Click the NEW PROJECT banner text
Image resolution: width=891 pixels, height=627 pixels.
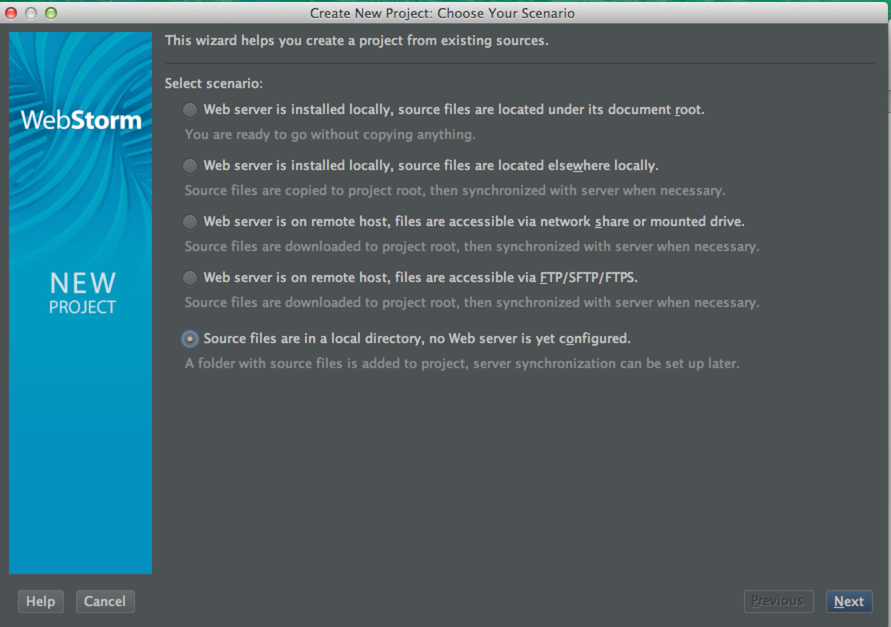[82, 293]
